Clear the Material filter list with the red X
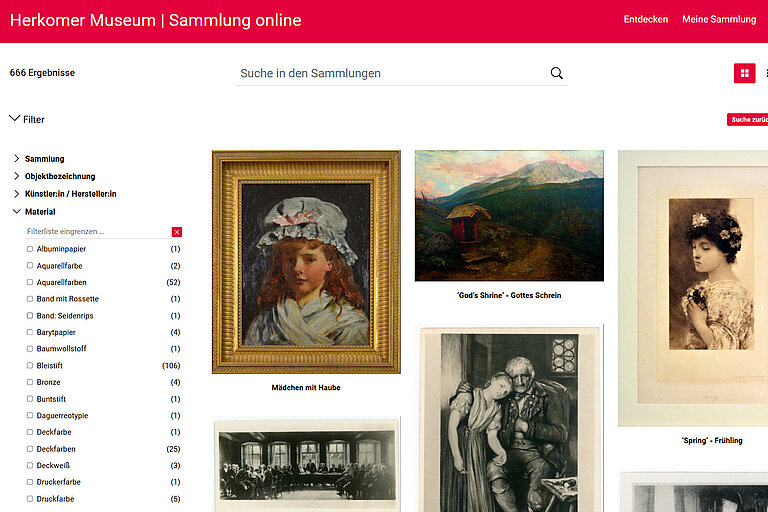768x512 pixels. coord(177,232)
